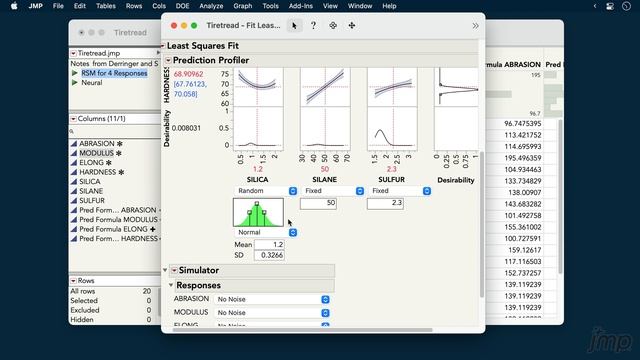Click the SULFUR desirability curve plot
This screenshot has height=360, width=640.
pos(392,128)
